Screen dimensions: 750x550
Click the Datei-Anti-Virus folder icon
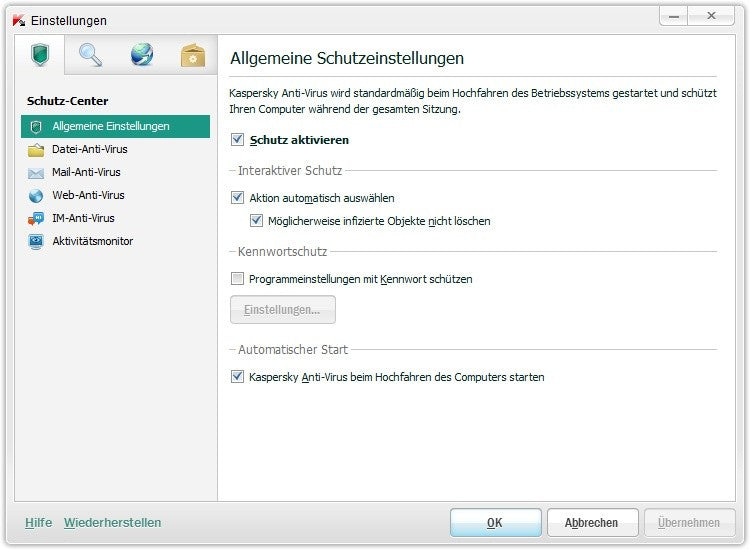36,150
